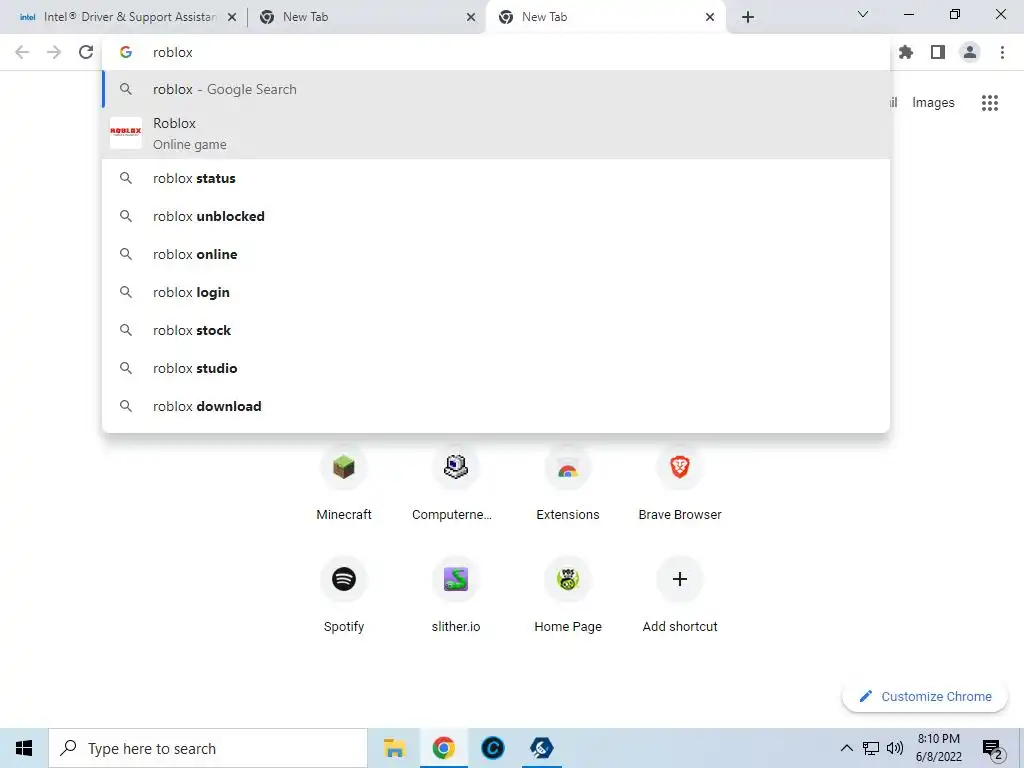Close the middle New Tab
The height and width of the screenshot is (768, 1024).
[471, 18]
